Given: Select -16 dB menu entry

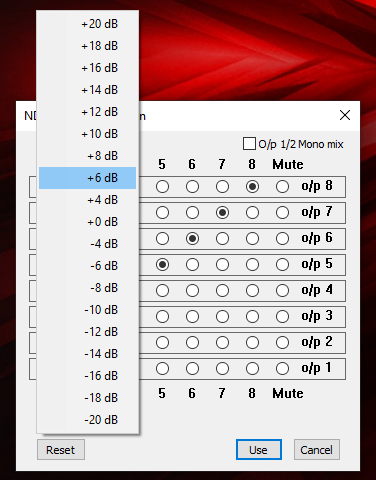Looking at the screenshot, I should [87, 376].
